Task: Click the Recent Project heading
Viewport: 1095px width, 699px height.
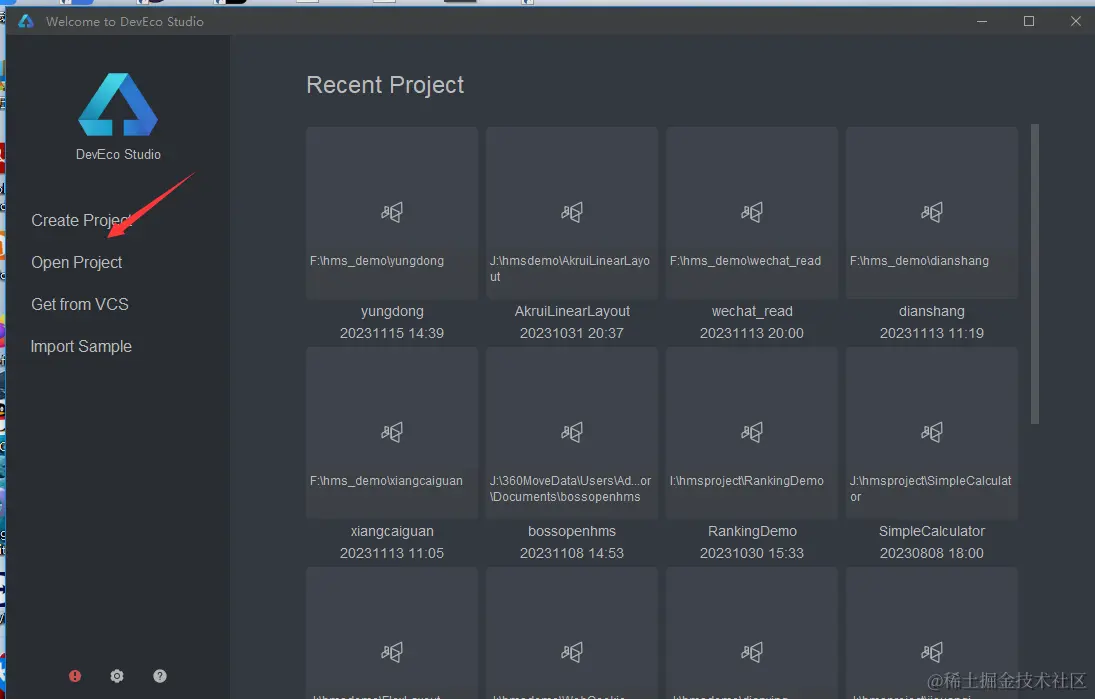Action: pyautogui.click(x=385, y=85)
